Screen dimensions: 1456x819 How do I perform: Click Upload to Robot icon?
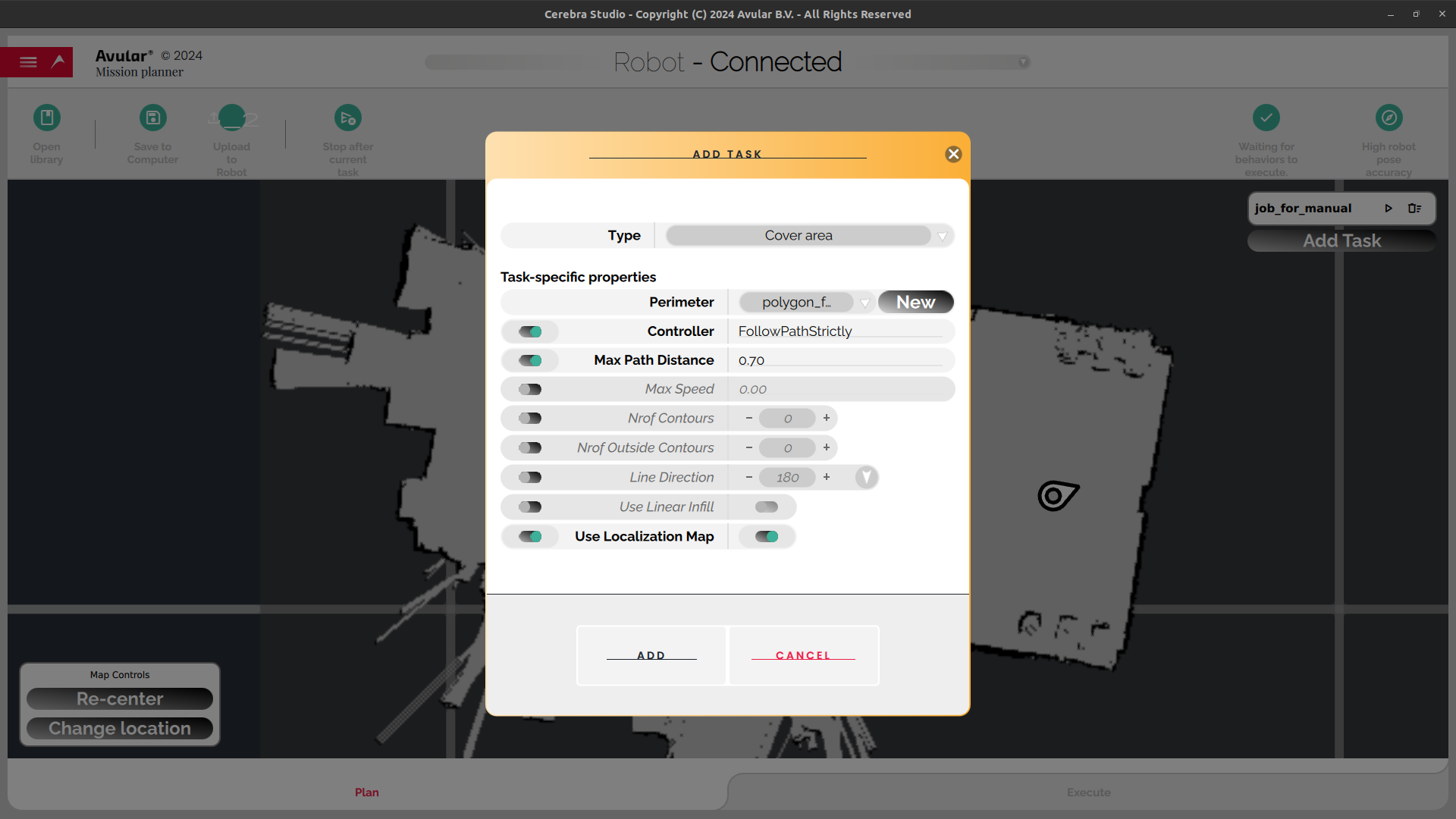(231, 118)
